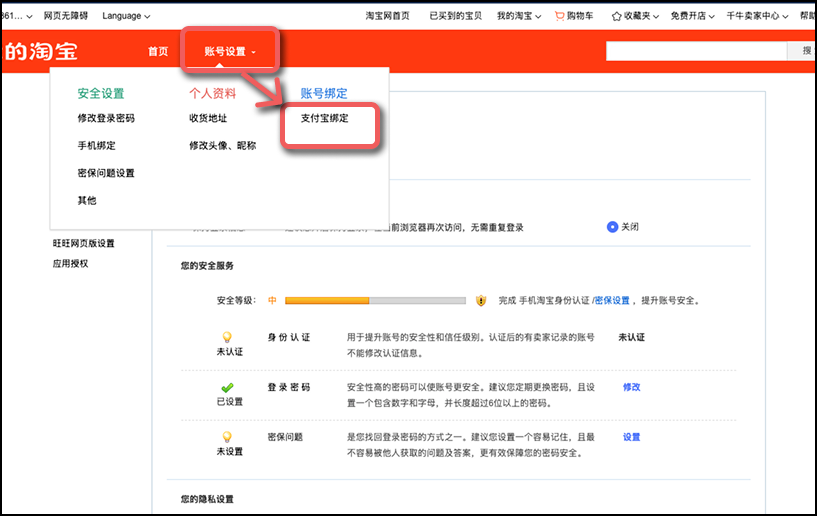
Task: Click the light bulb icon for 身份认证
Action: 229,338
